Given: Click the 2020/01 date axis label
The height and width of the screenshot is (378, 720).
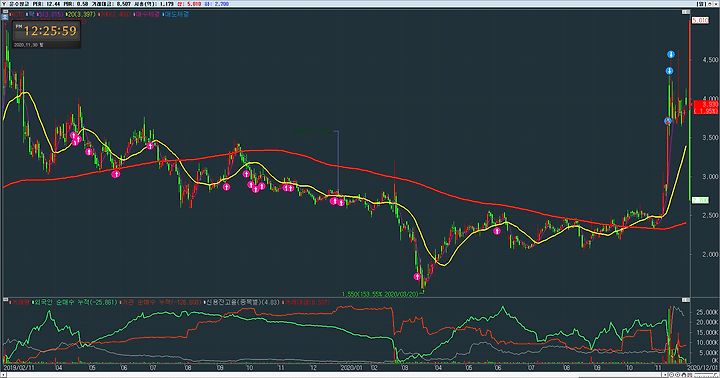Looking at the screenshot, I should coord(352,368).
